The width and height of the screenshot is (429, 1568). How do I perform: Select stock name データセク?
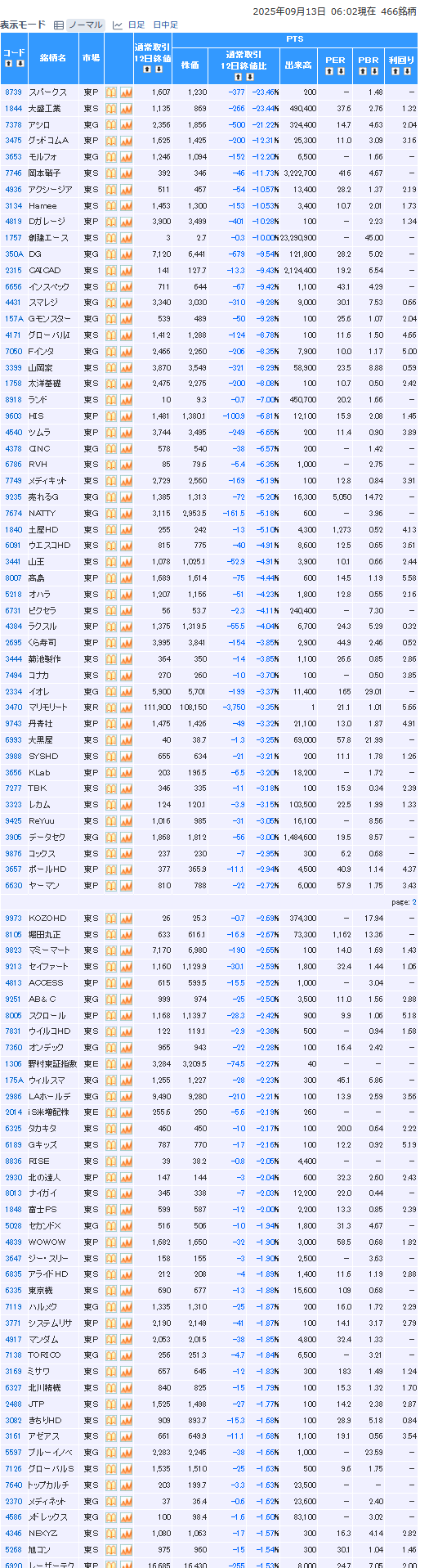pos(47,838)
